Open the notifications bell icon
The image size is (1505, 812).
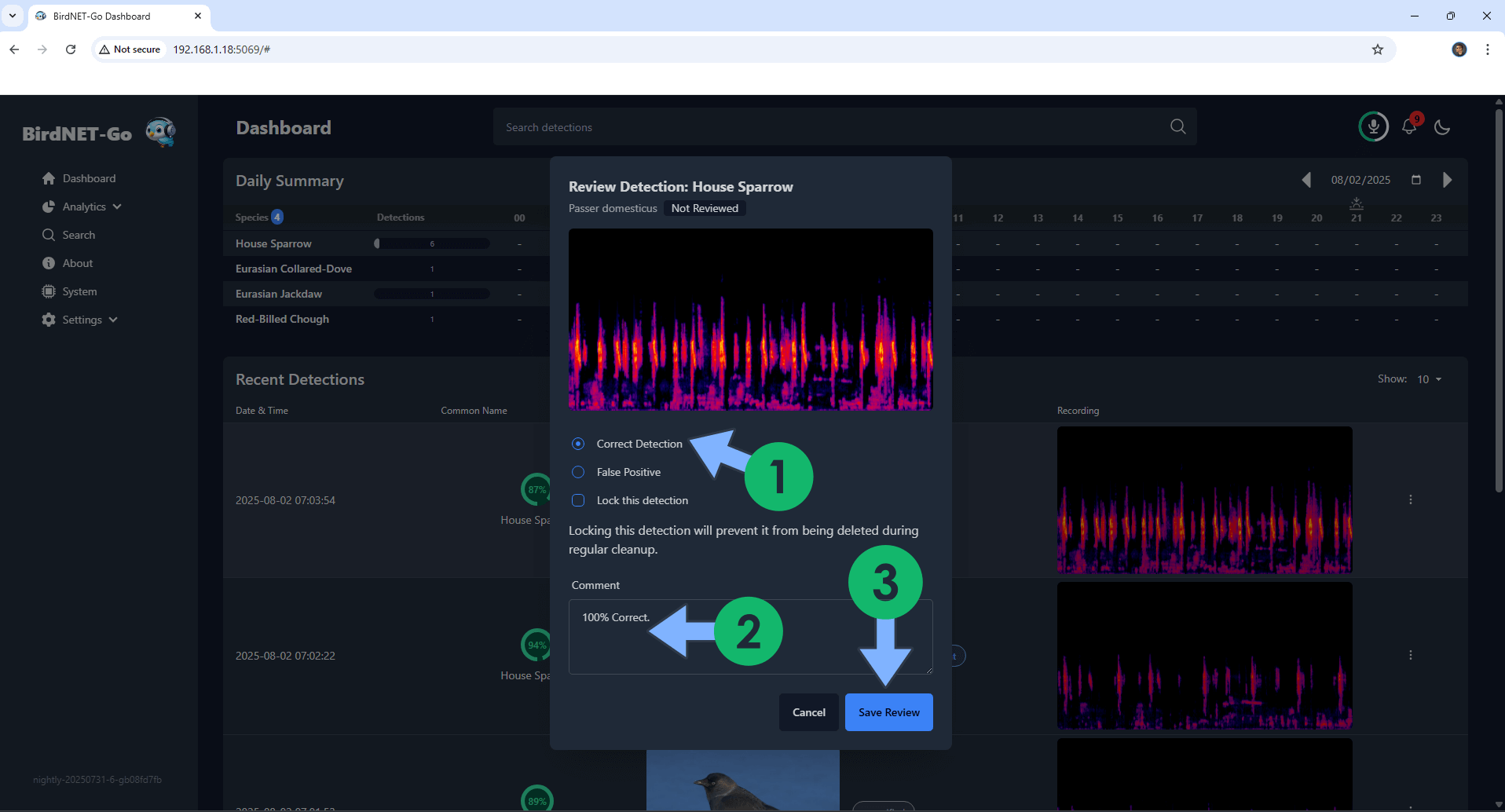[x=1409, y=126]
